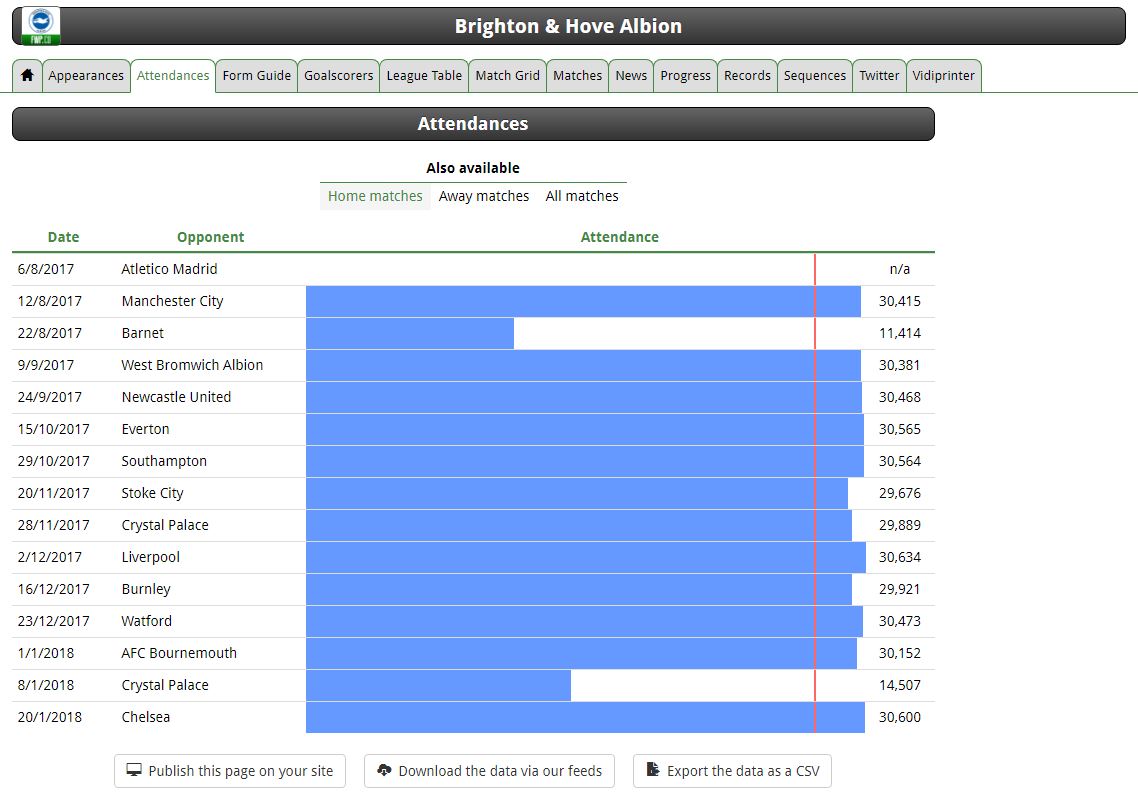Show Away matches attendances
This screenshot has width=1138, height=802.
click(483, 196)
